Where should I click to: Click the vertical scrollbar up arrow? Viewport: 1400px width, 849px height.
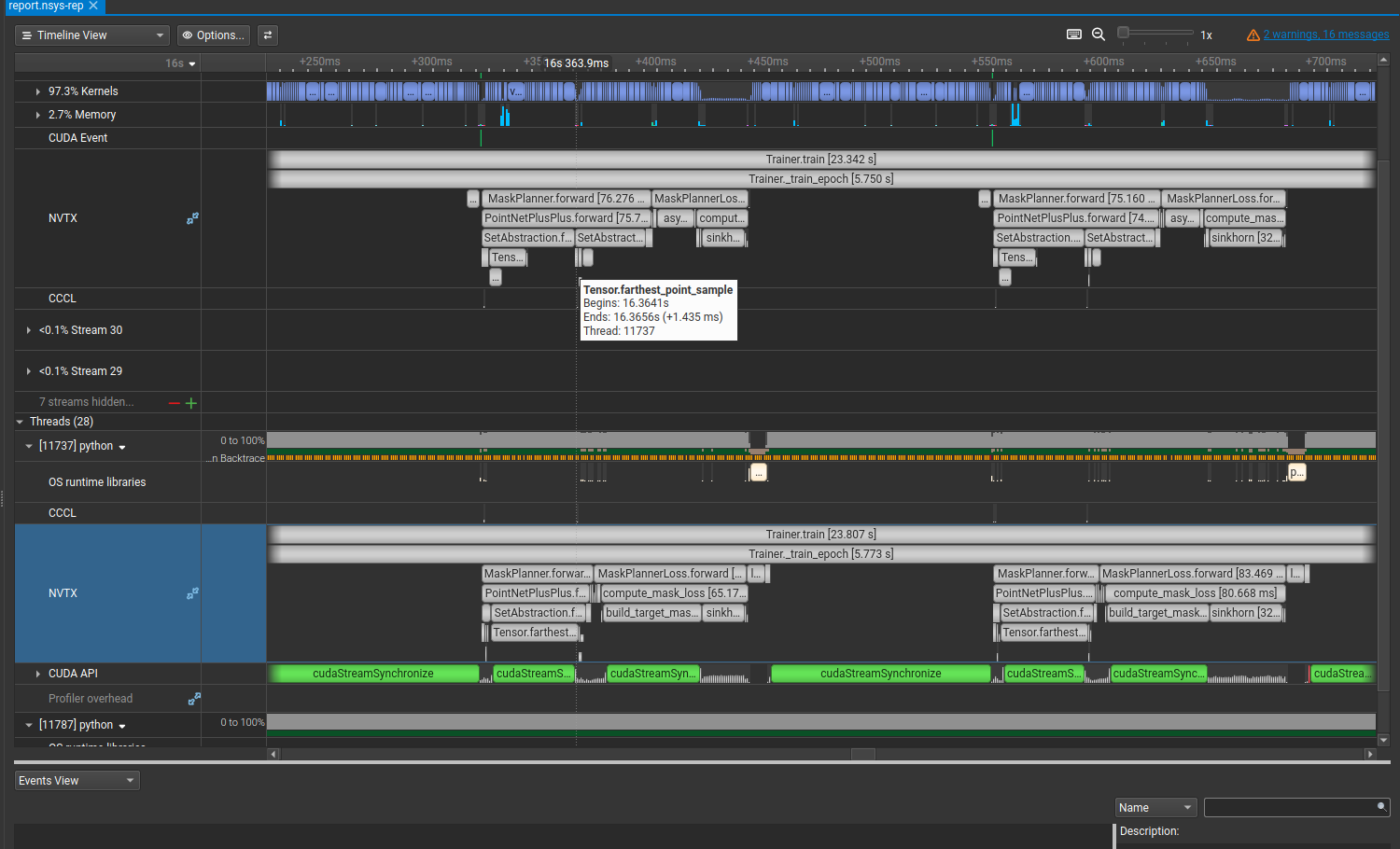click(1383, 62)
